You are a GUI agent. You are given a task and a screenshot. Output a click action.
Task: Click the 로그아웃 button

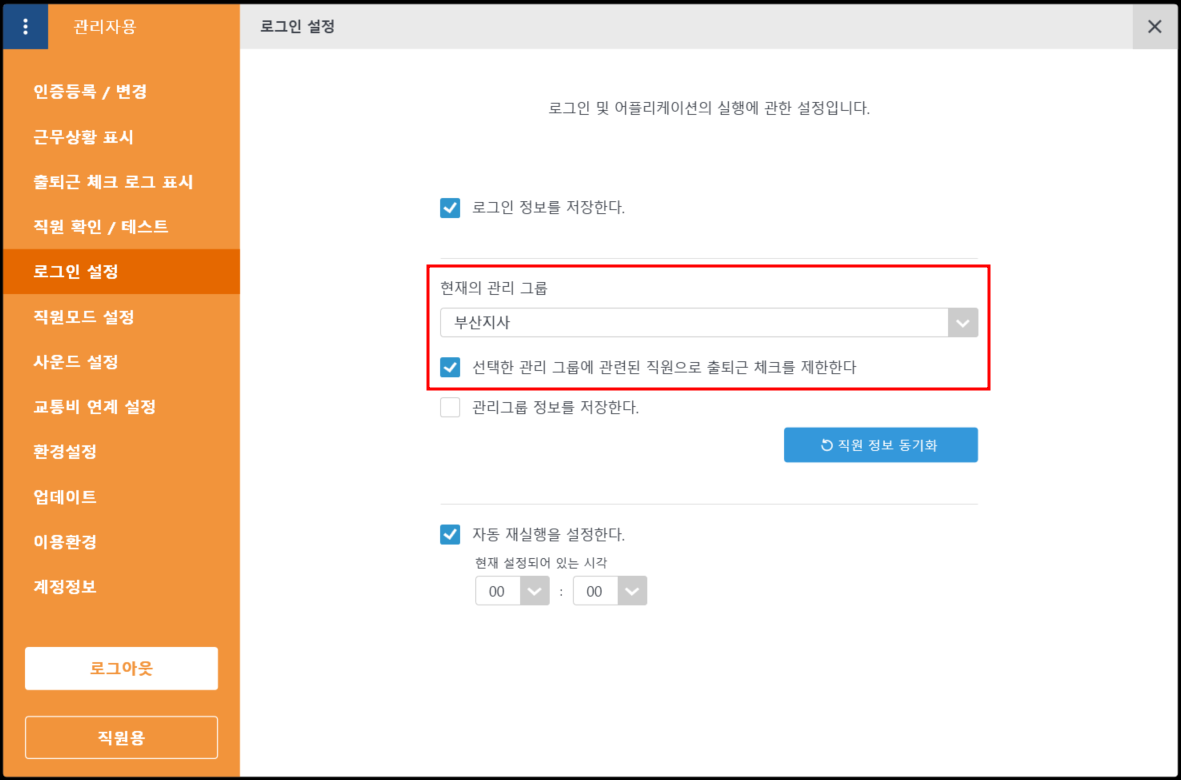tap(121, 668)
